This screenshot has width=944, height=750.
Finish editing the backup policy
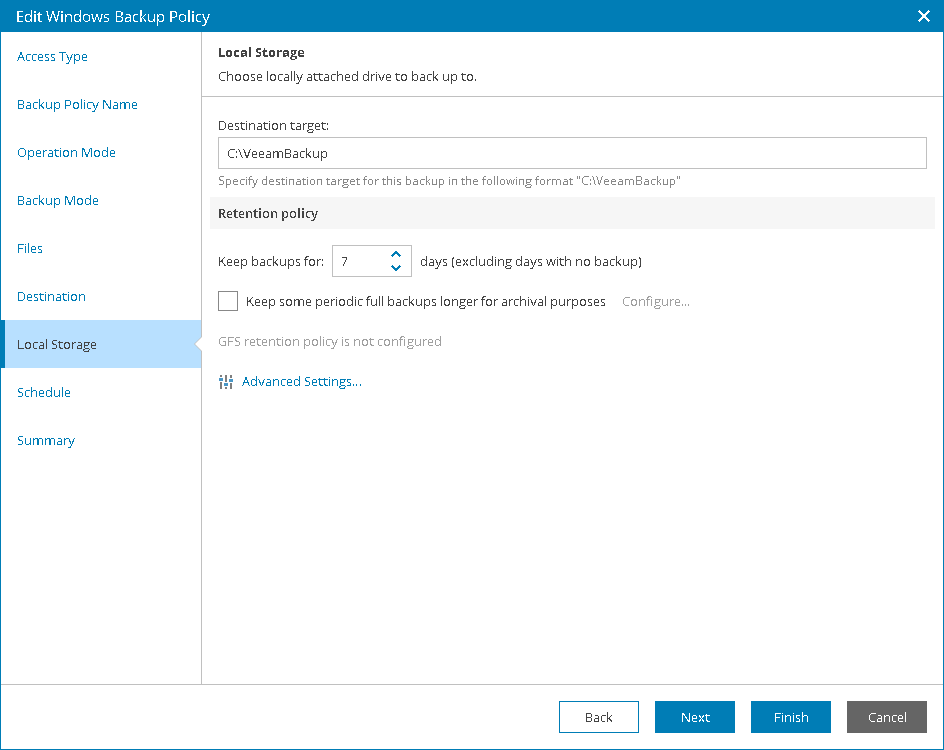[790, 717]
